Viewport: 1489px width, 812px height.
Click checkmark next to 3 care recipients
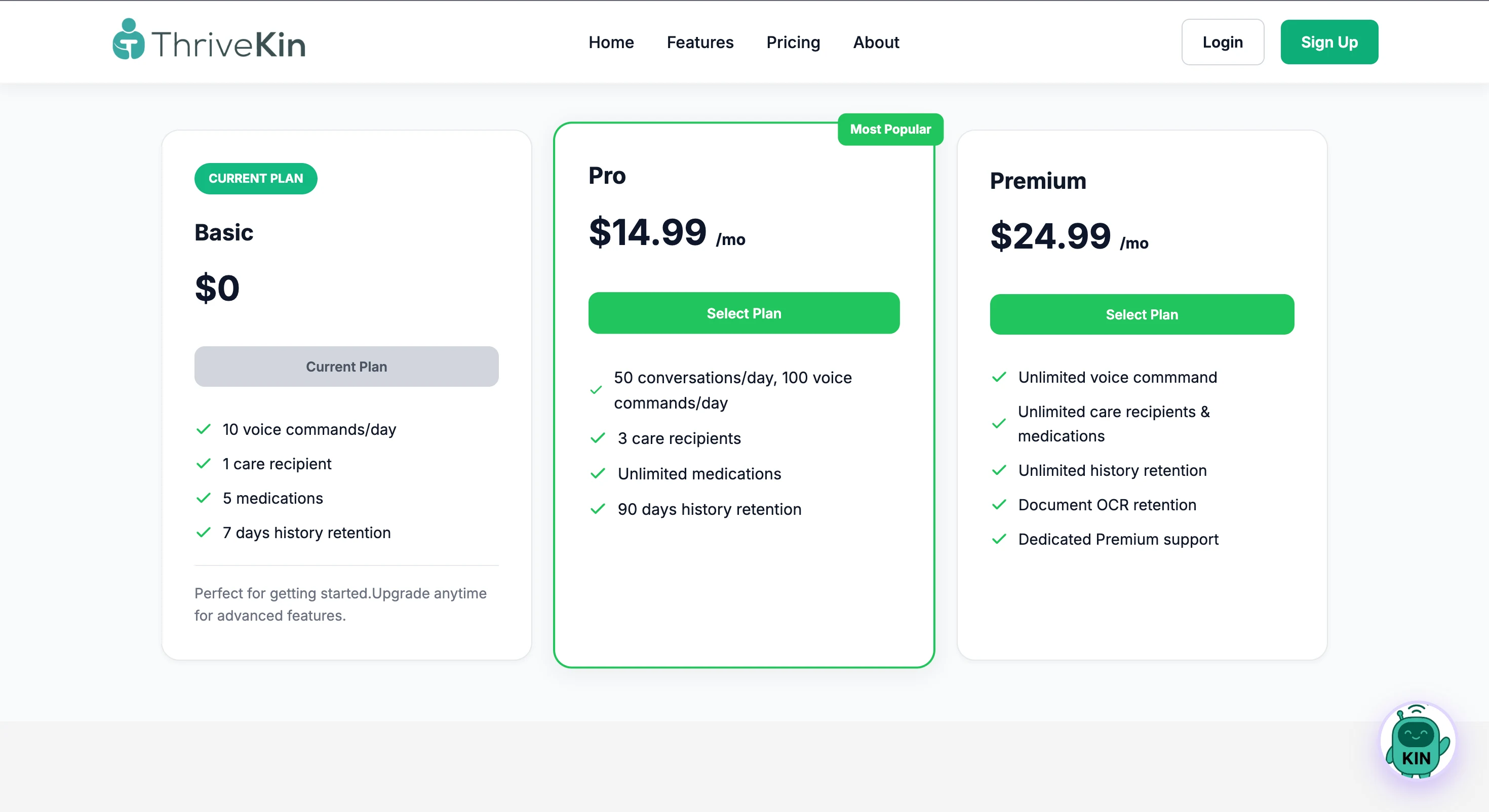pyautogui.click(x=598, y=439)
